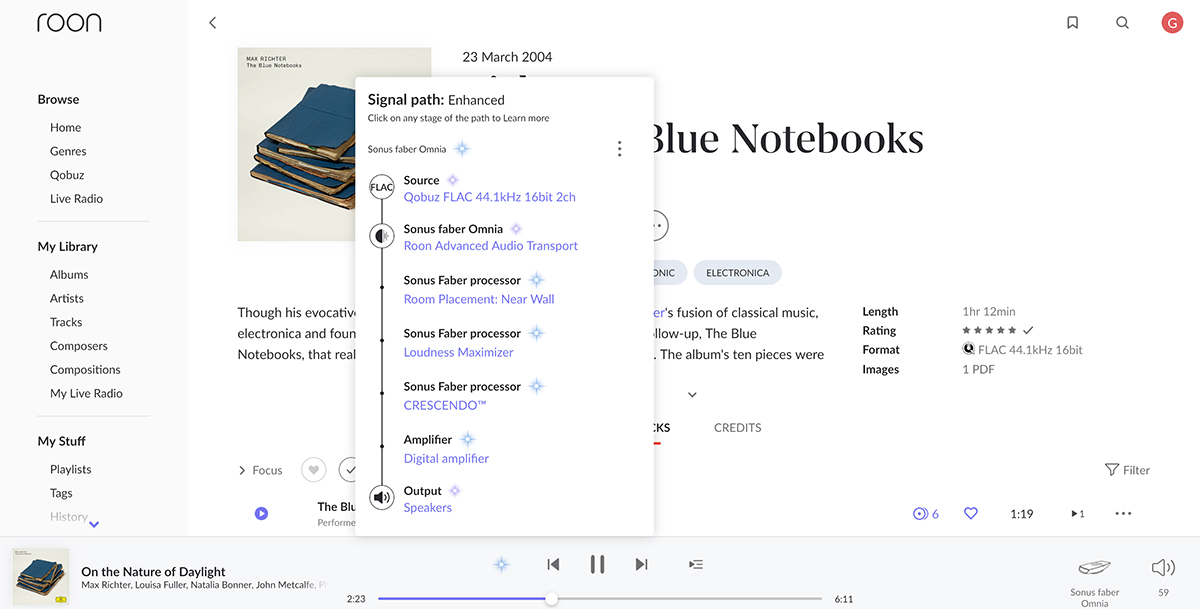Pause playback
The height and width of the screenshot is (609, 1200).
pos(597,564)
